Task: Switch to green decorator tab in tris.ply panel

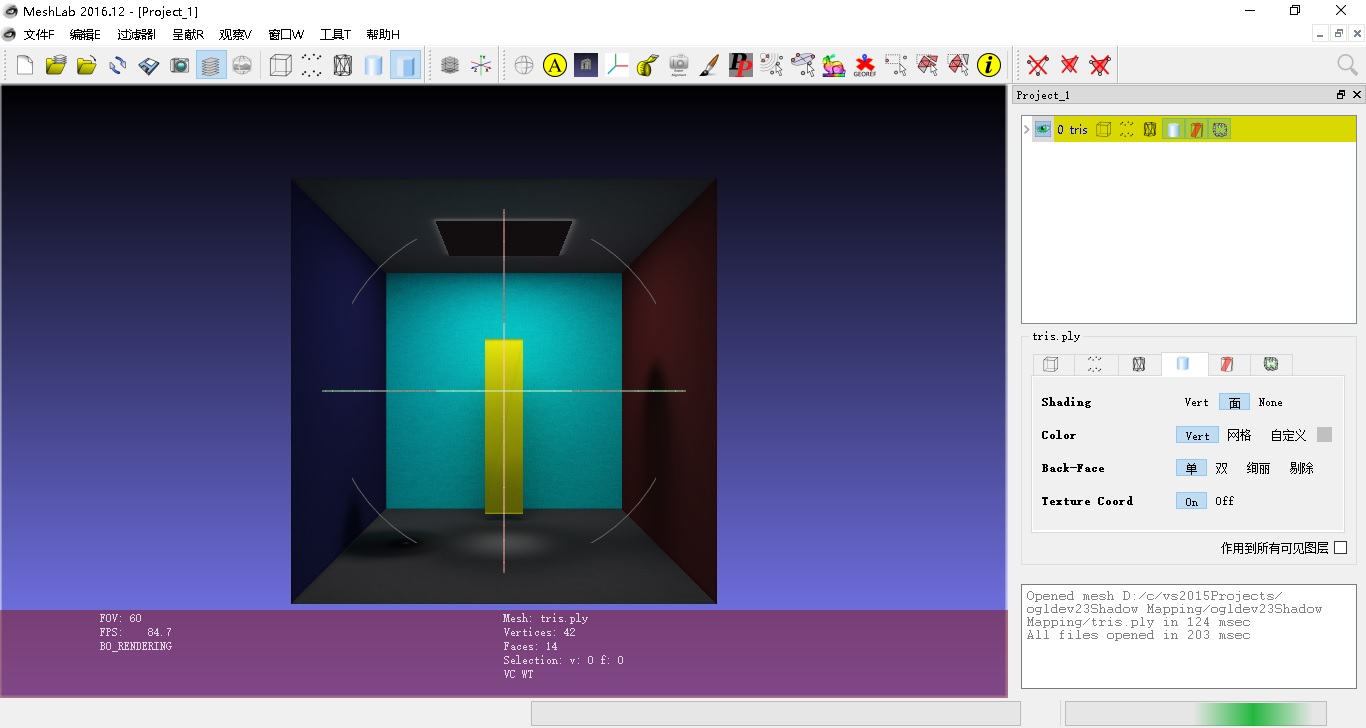Action: pyautogui.click(x=1271, y=365)
